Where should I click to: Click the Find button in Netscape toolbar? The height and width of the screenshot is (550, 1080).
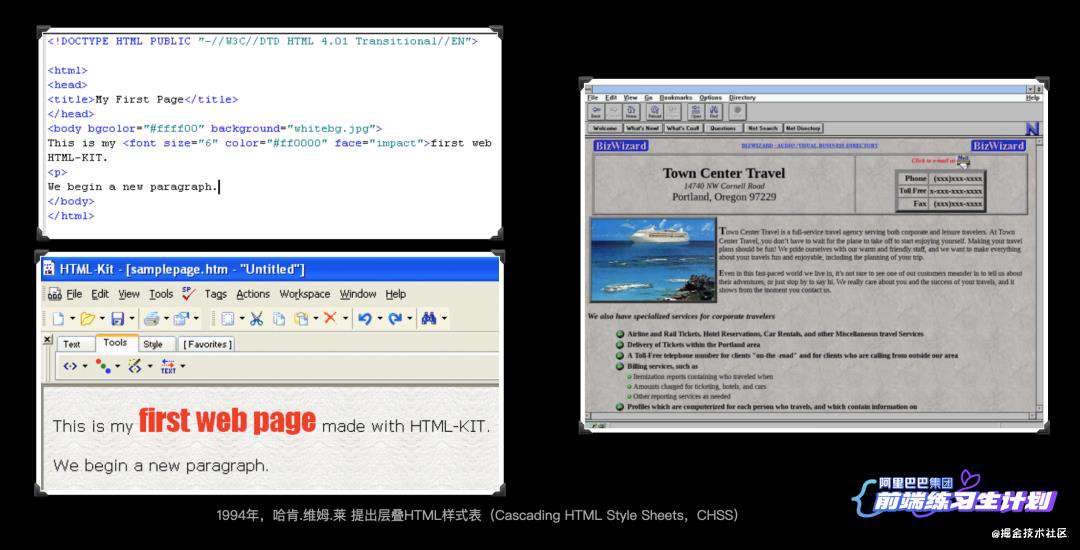pyautogui.click(x=714, y=112)
